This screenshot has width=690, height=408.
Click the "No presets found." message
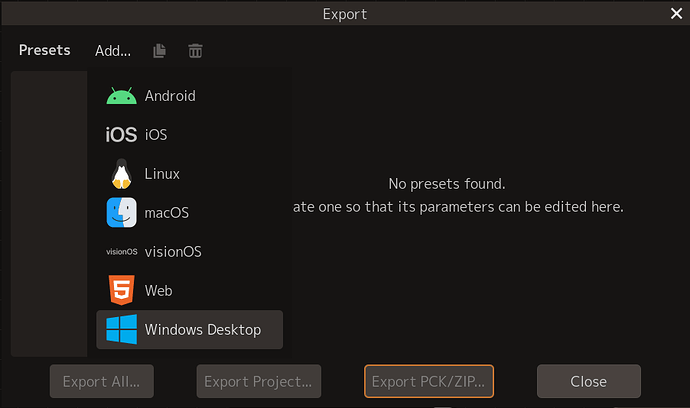tap(447, 184)
